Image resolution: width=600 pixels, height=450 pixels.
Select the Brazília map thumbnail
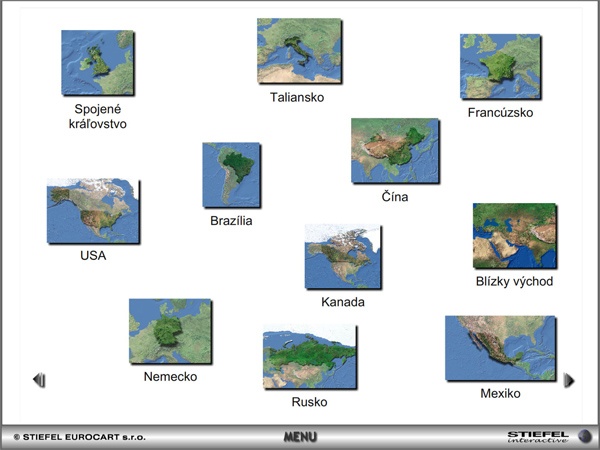(x=231, y=174)
